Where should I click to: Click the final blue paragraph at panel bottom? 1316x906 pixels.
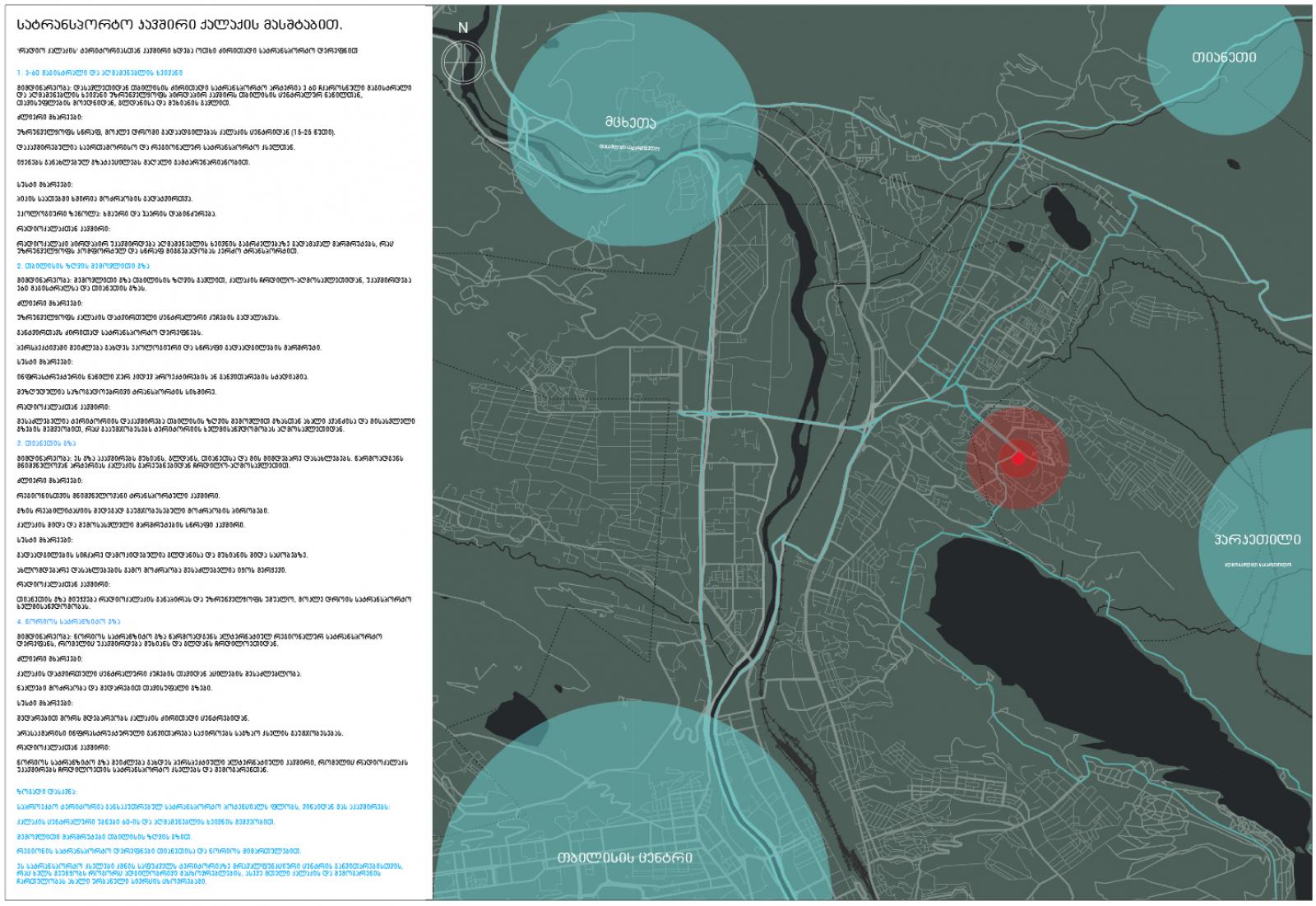210,873
